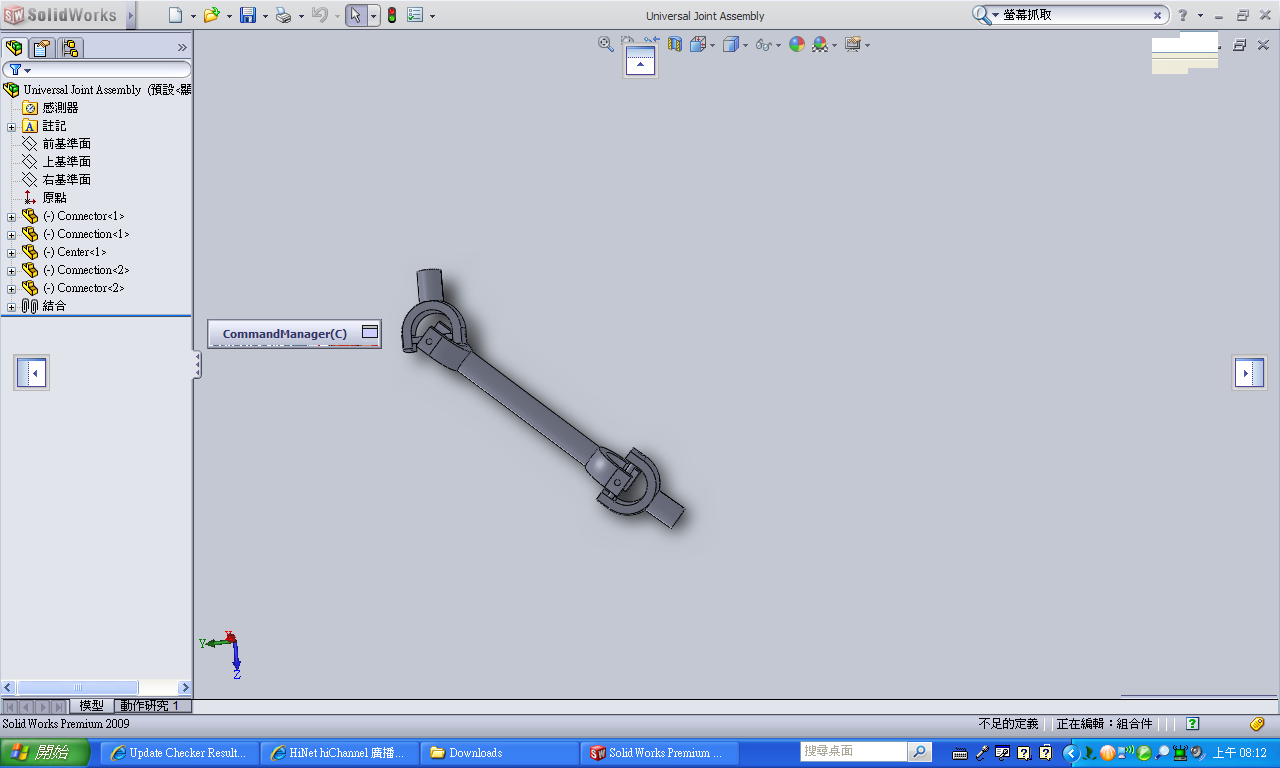Click the top toolbar pop-up arrow button
Viewport: 1280px width, 768px height.
640,62
